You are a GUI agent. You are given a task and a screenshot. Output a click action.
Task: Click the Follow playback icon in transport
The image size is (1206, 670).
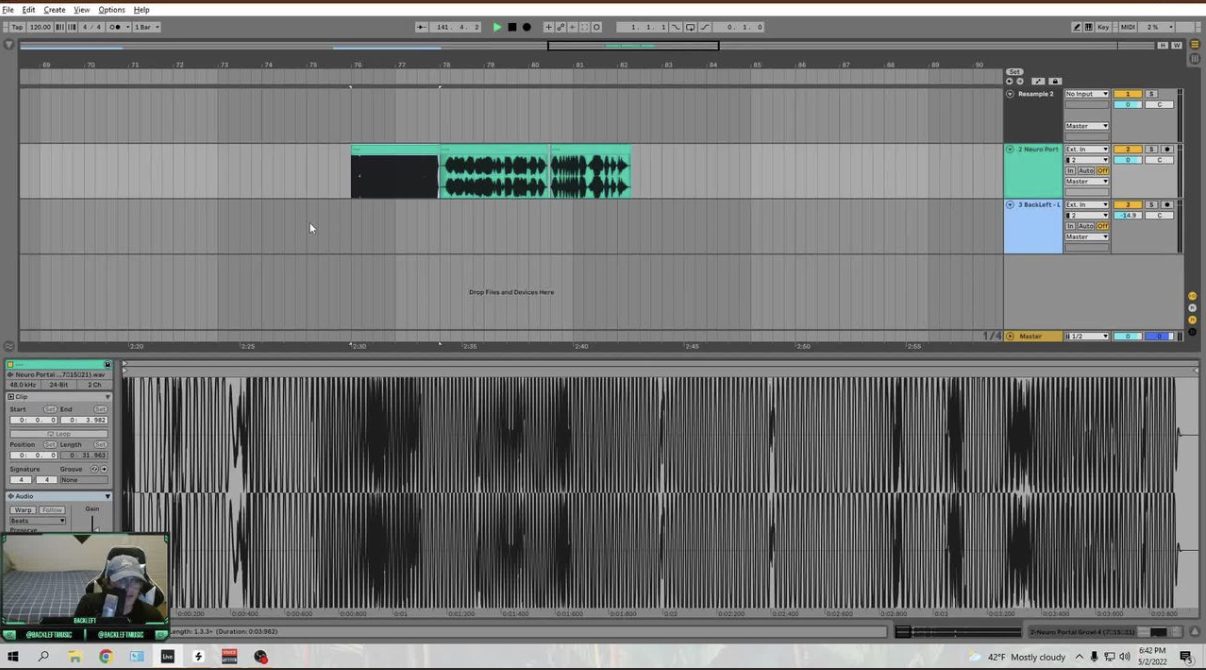pos(421,27)
